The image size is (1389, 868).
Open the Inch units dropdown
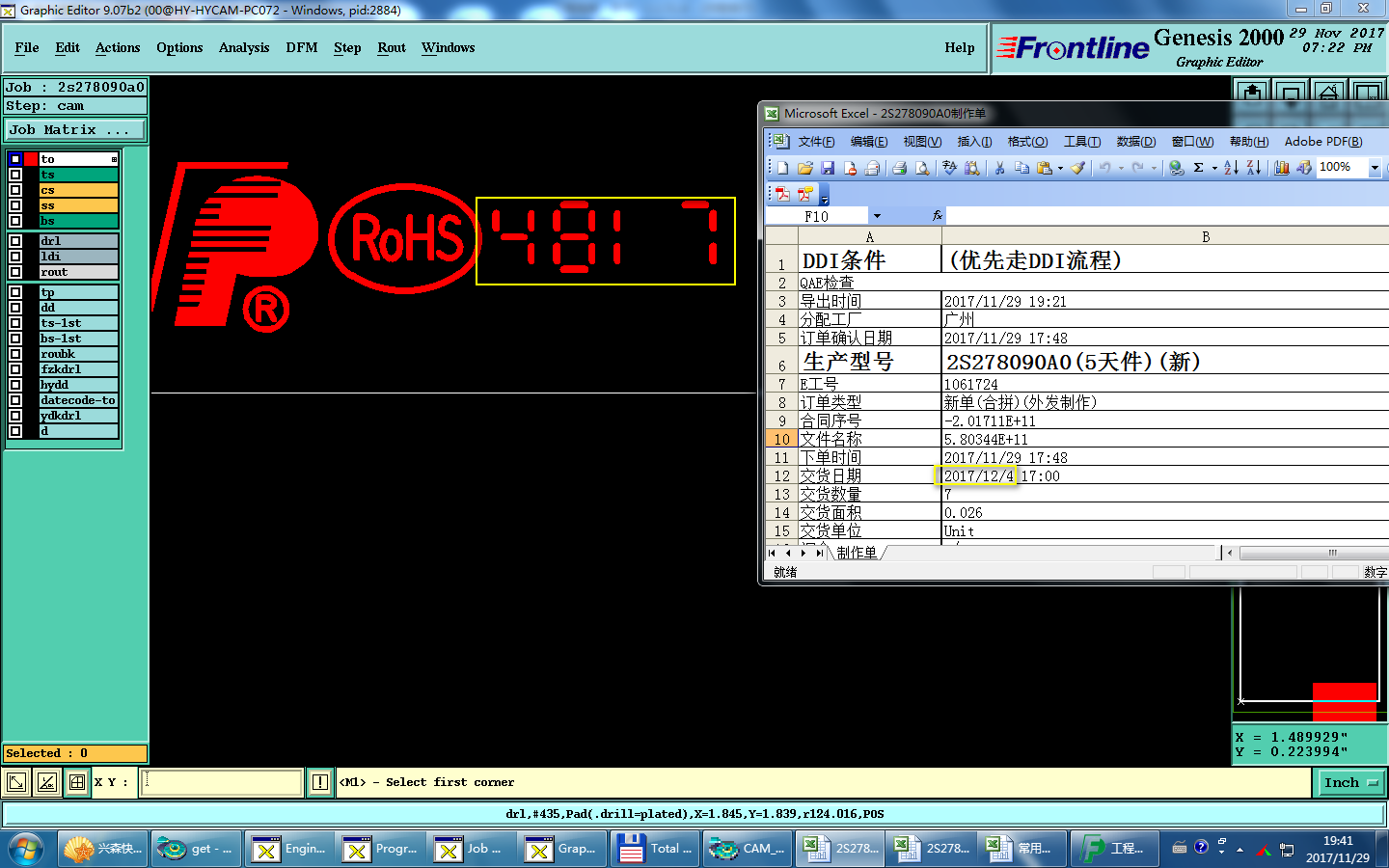[1351, 782]
